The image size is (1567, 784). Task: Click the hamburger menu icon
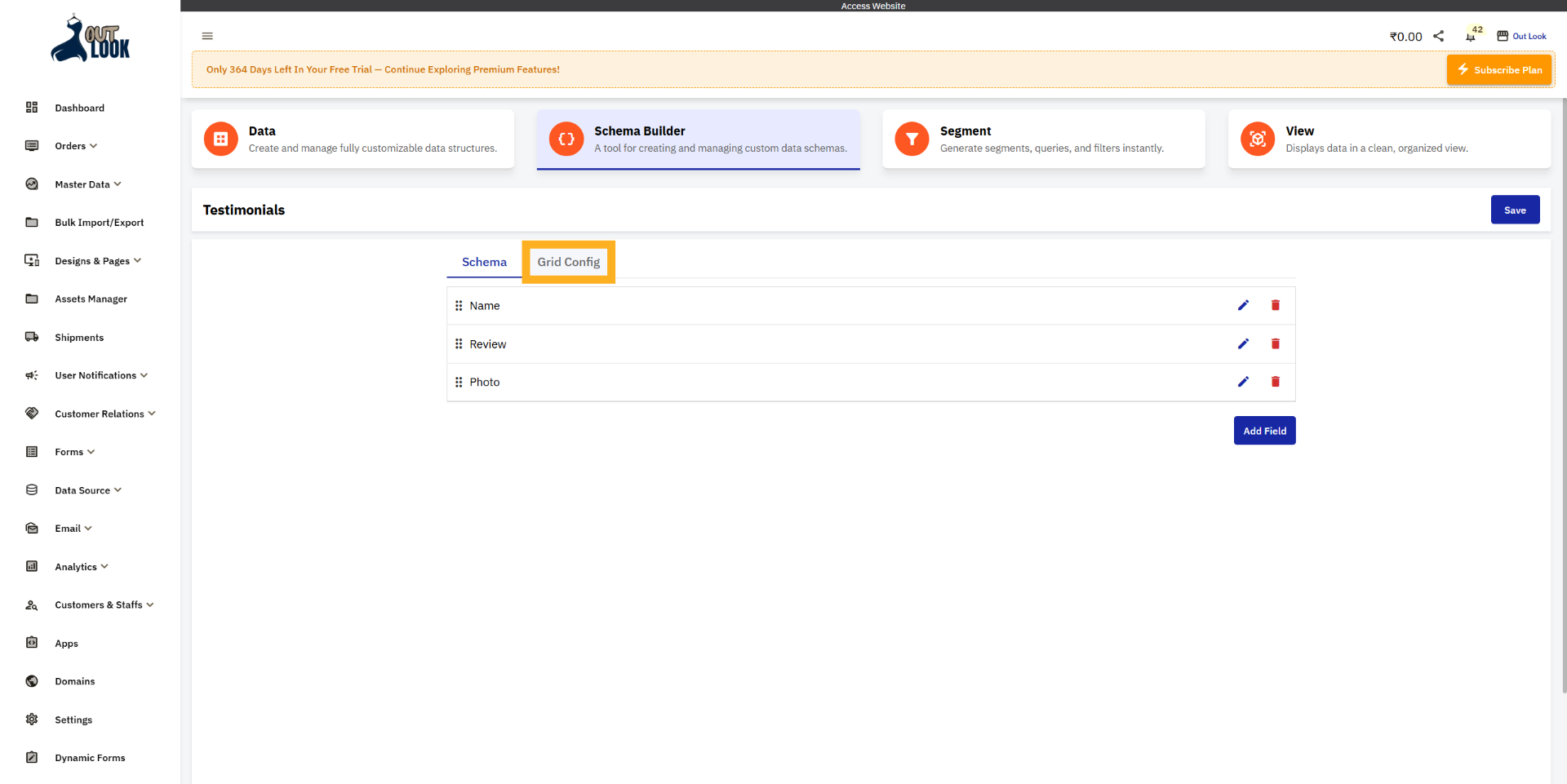pos(207,36)
